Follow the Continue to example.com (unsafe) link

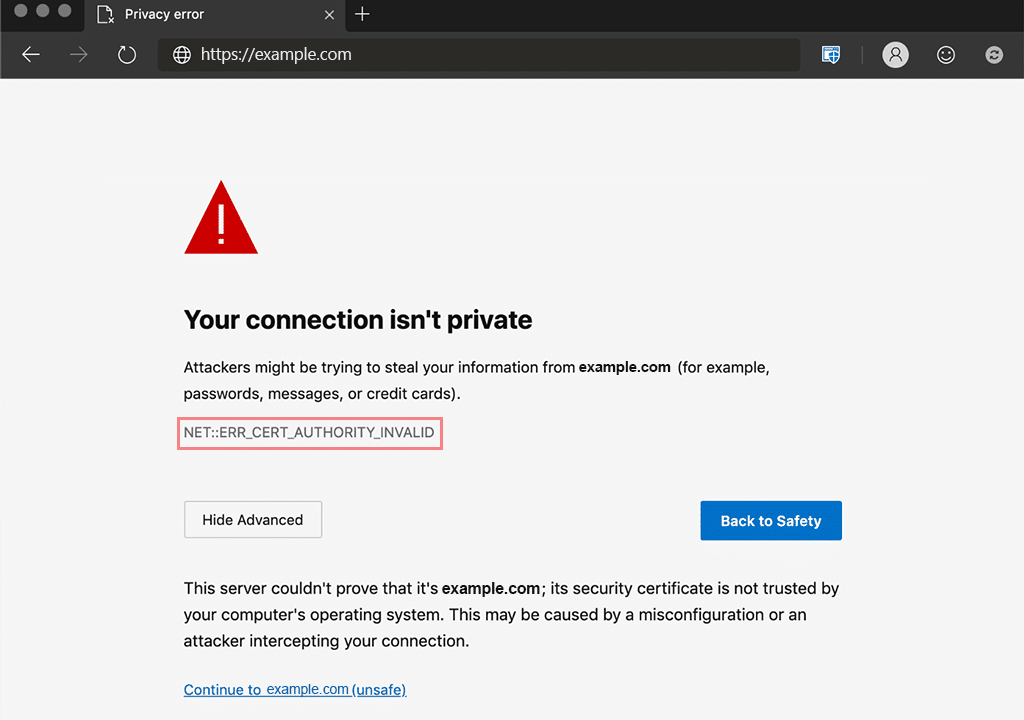click(x=294, y=689)
